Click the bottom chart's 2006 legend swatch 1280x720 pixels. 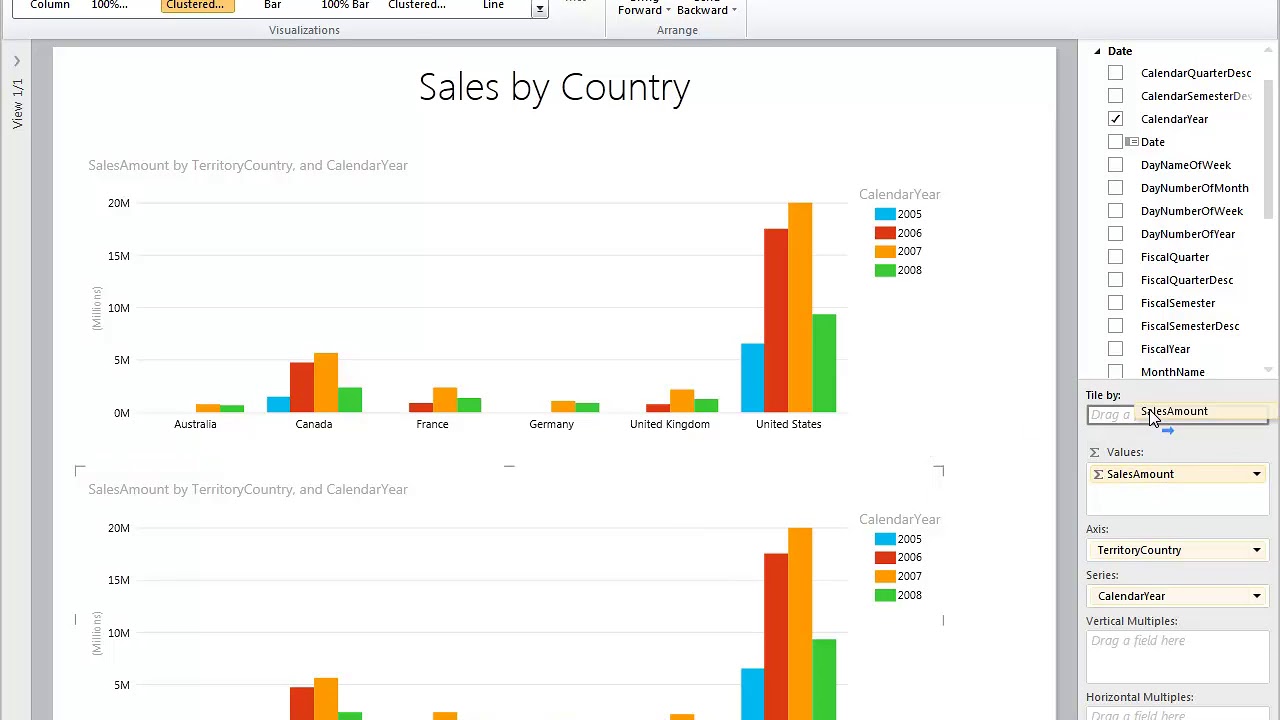(884, 557)
